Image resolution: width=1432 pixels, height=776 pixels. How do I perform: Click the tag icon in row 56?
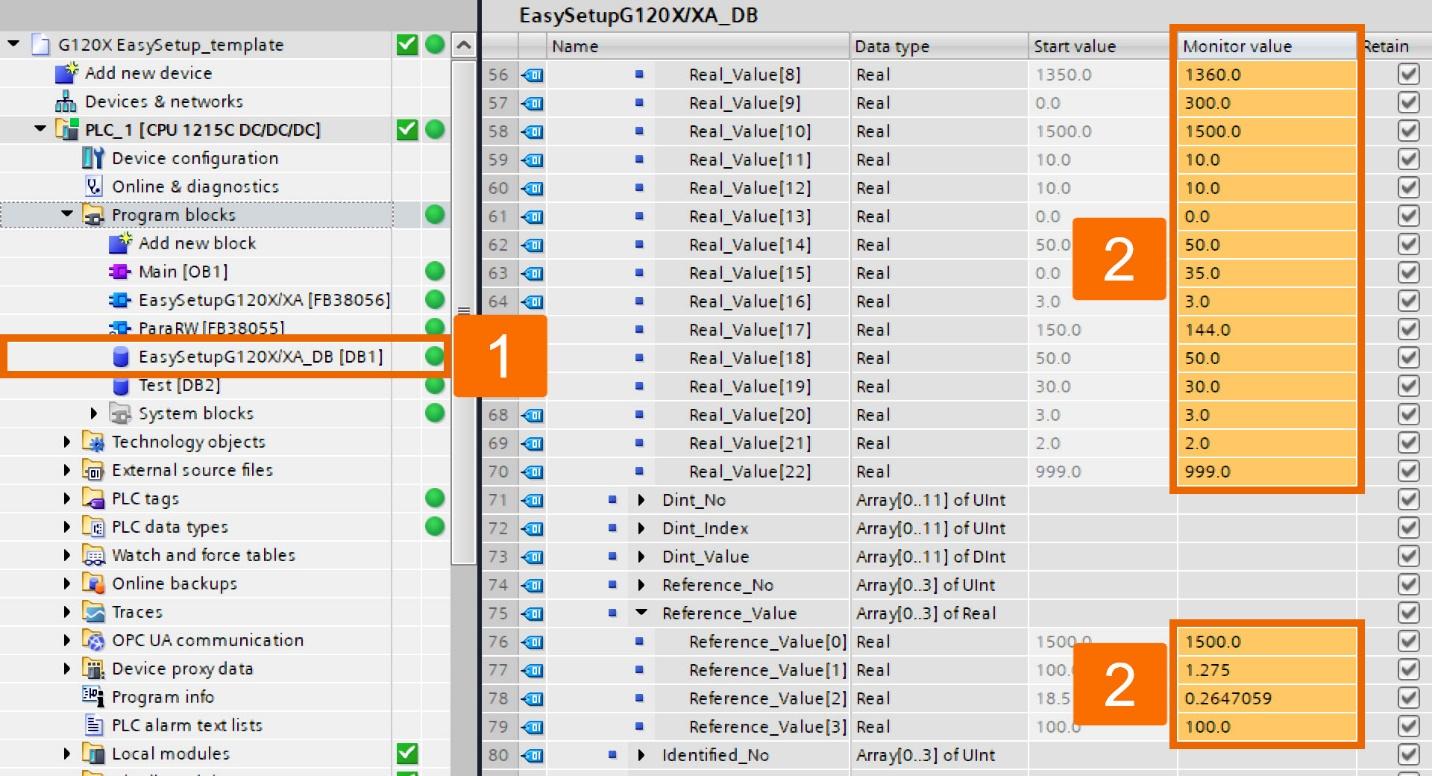pos(532,75)
